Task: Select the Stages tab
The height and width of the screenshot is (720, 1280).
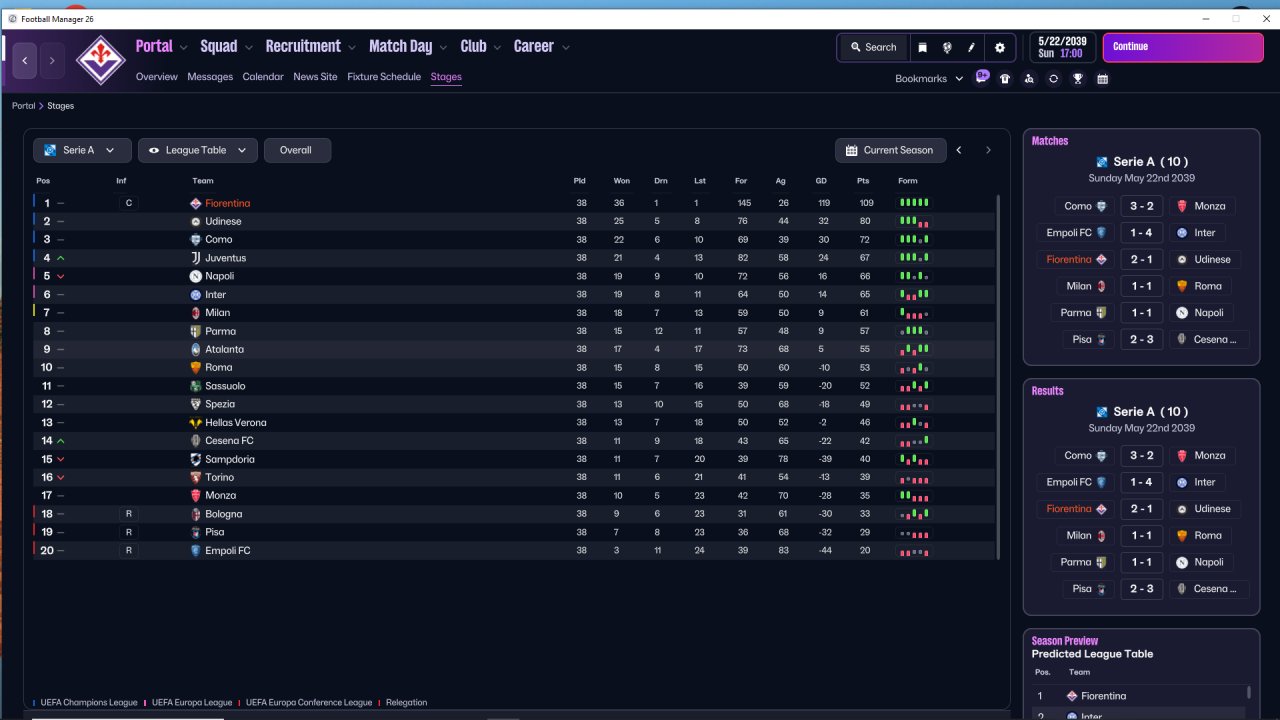Action: tap(446, 77)
